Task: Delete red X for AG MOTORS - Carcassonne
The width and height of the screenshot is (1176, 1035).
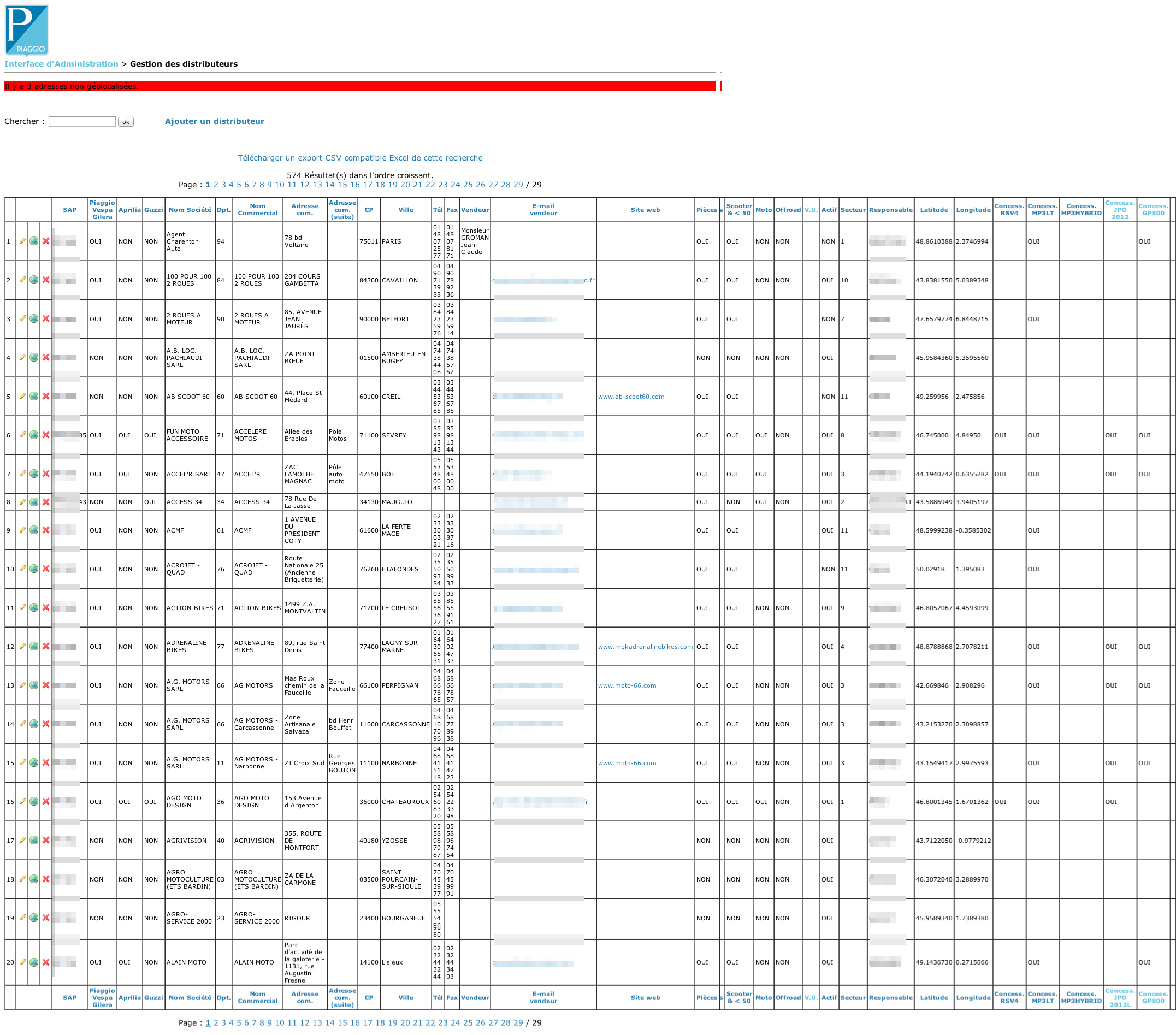Action: click(46, 724)
